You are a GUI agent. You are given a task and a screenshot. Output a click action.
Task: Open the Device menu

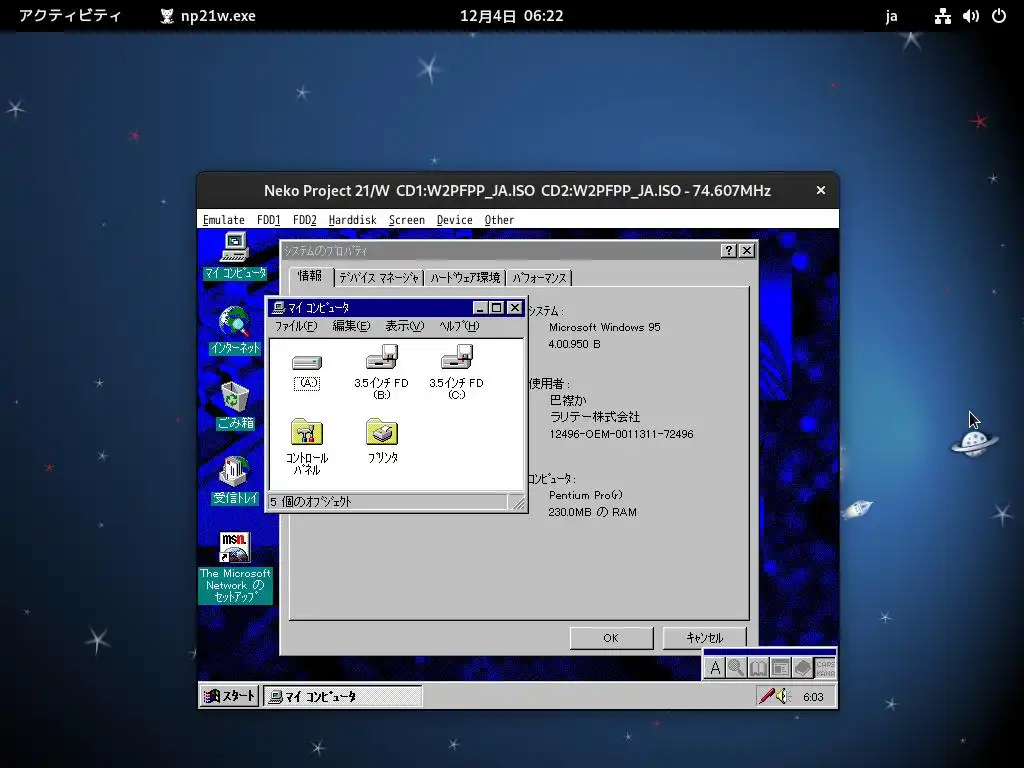(x=455, y=220)
